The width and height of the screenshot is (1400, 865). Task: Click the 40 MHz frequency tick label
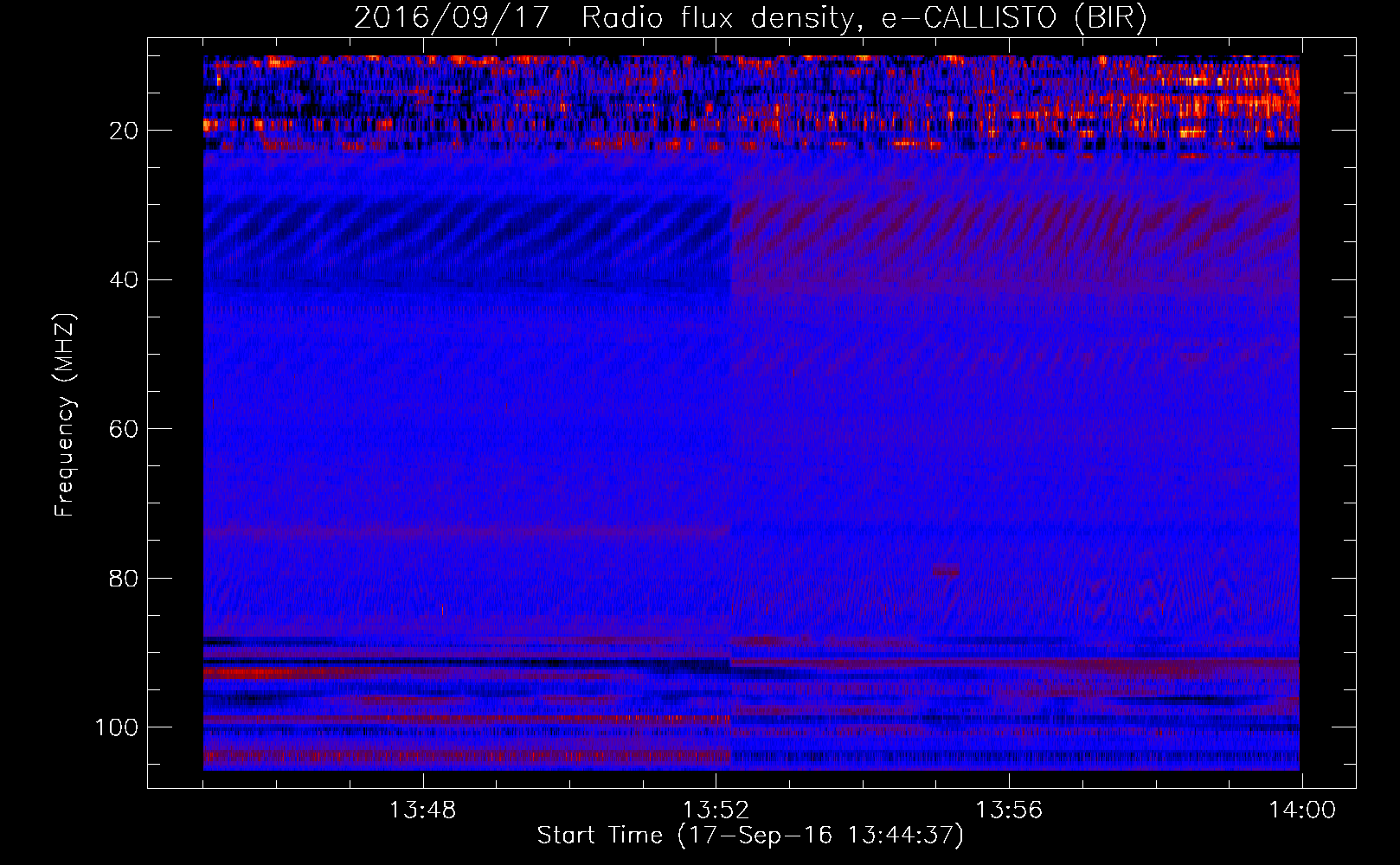coord(125,280)
